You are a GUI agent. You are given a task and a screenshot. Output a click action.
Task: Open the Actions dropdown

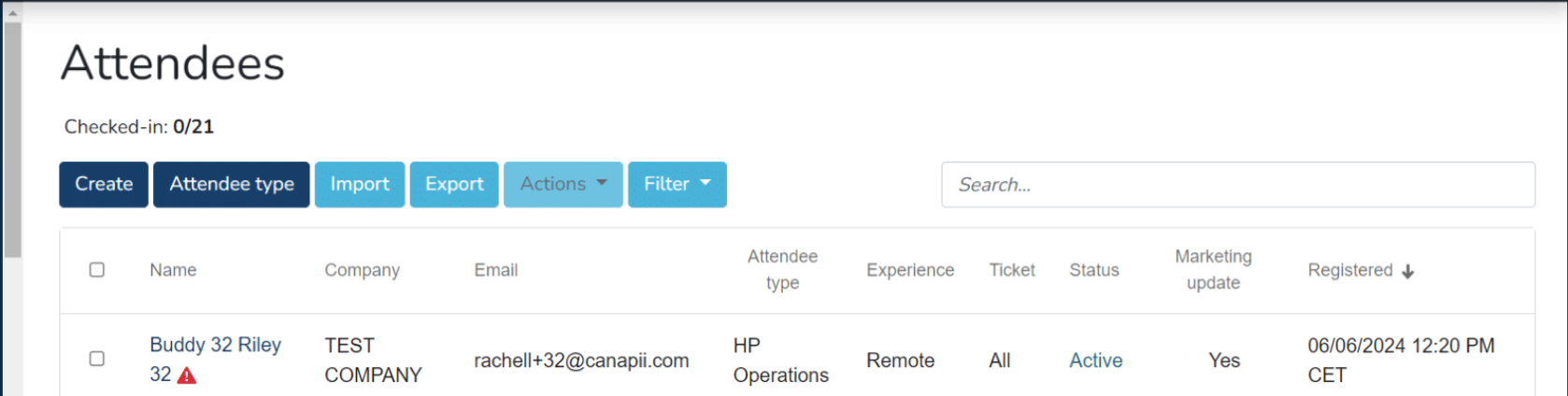click(x=563, y=184)
